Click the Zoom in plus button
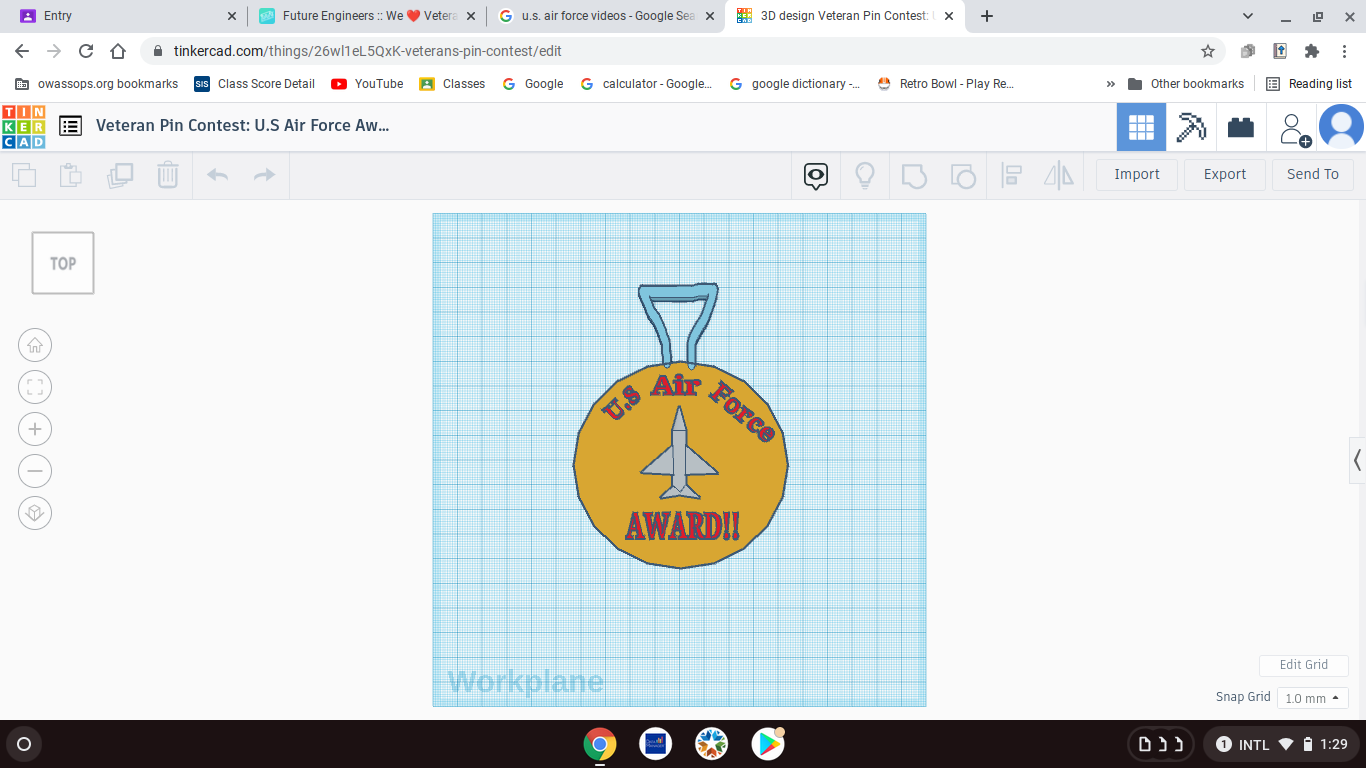The width and height of the screenshot is (1366, 768). click(x=35, y=429)
